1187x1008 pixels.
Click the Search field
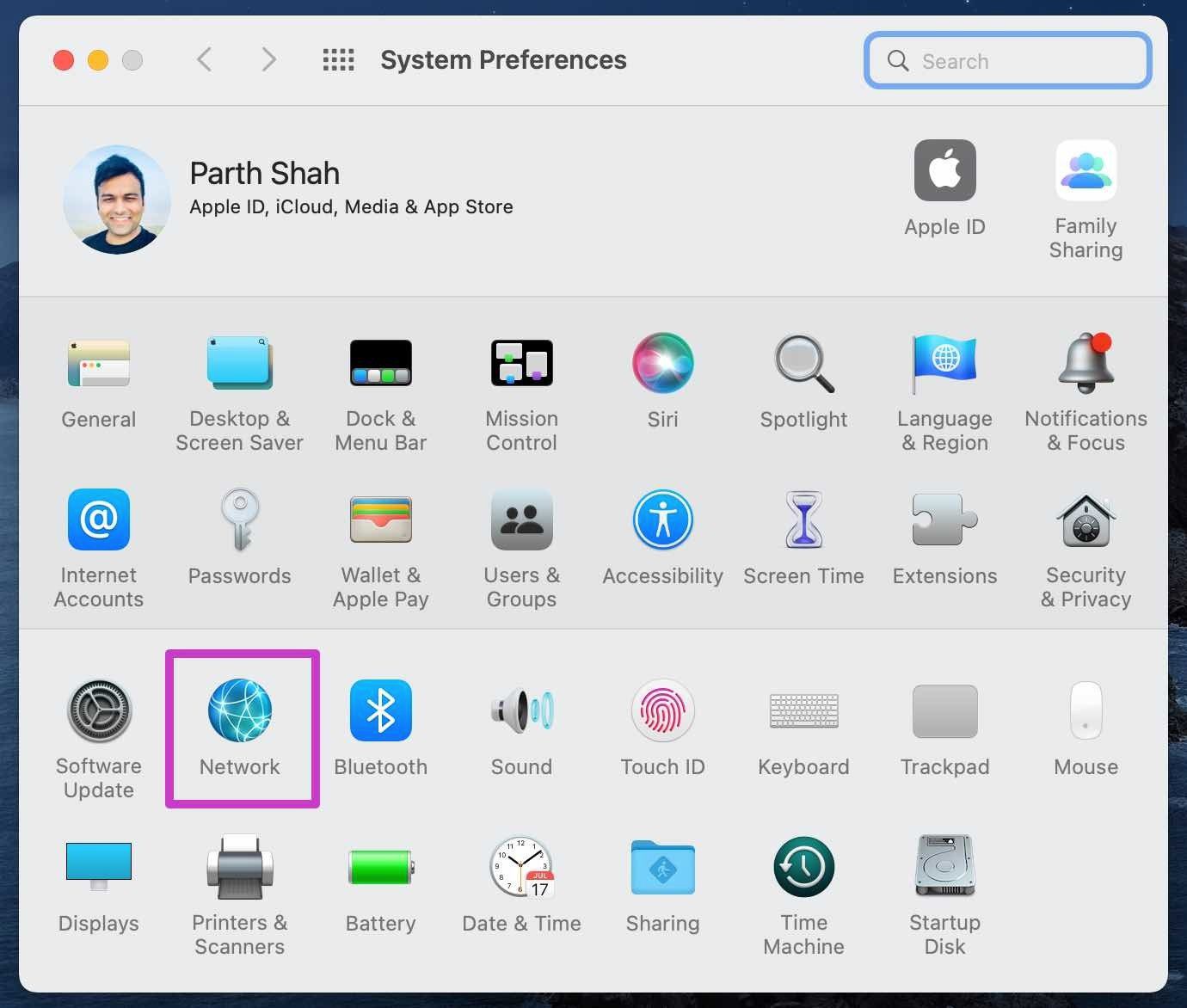coord(1008,61)
